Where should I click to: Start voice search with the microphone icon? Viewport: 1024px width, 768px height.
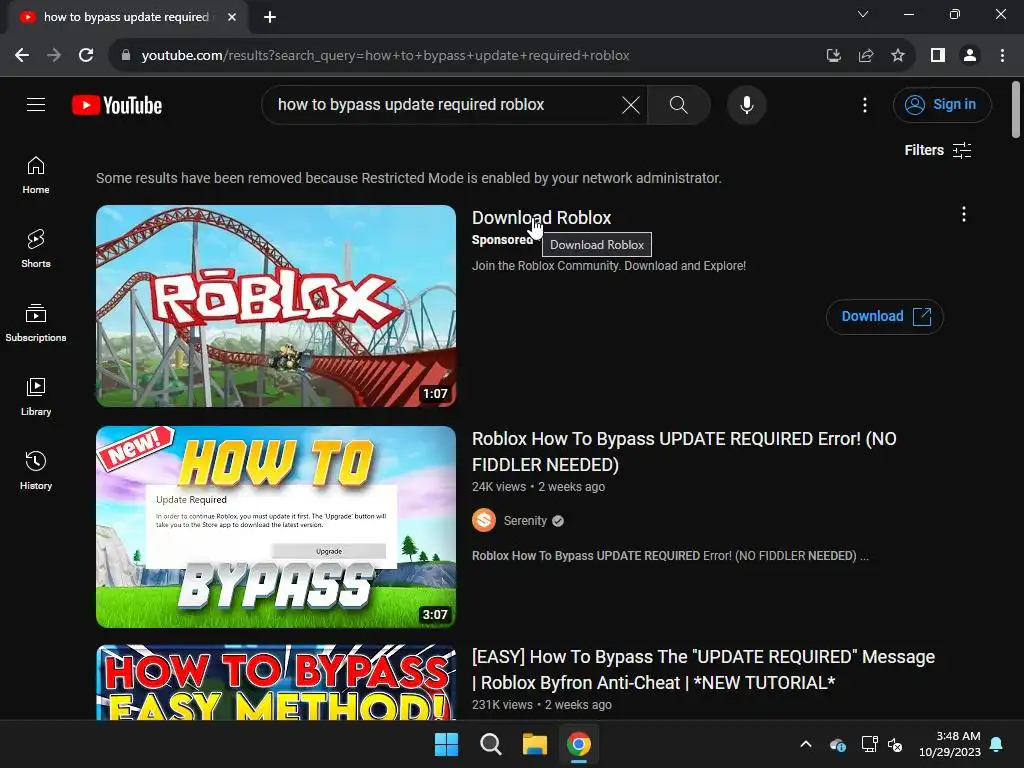click(x=746, y=104)
